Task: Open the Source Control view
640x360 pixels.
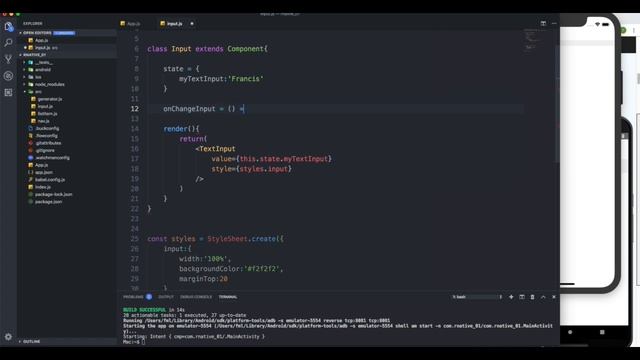Action: 8,59
